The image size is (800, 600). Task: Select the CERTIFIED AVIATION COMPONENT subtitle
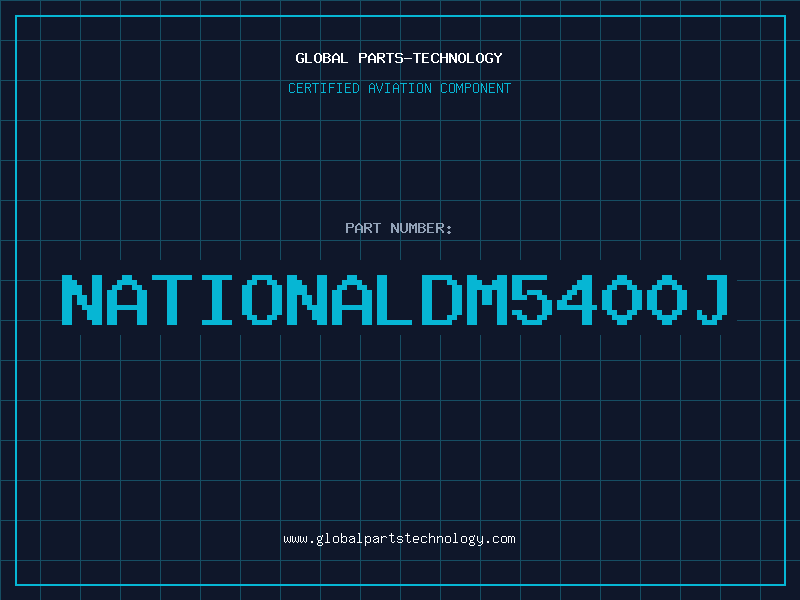[399, 88]
